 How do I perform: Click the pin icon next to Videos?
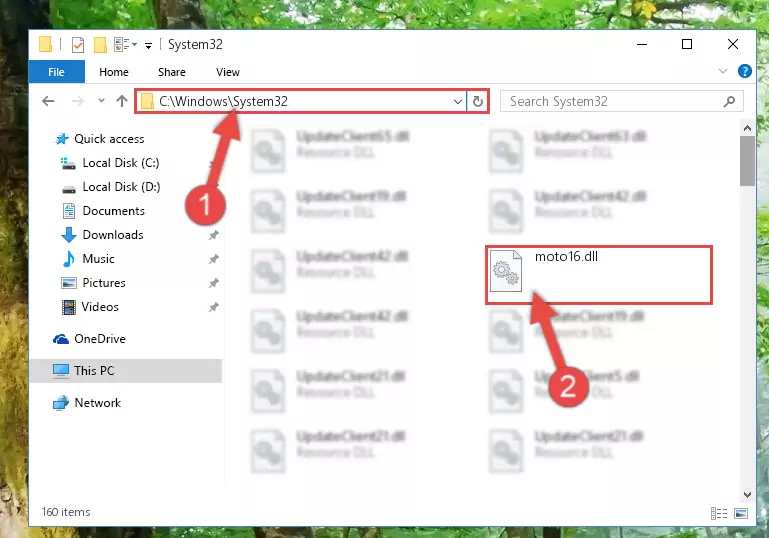(x=213, y=307)
